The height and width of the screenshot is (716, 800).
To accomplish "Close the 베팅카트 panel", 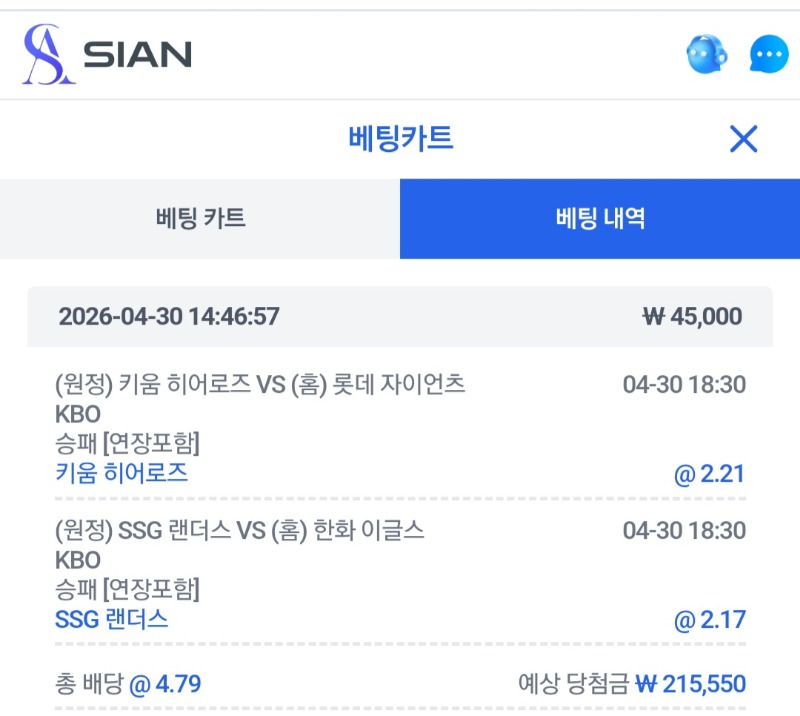I will point(743,139).
